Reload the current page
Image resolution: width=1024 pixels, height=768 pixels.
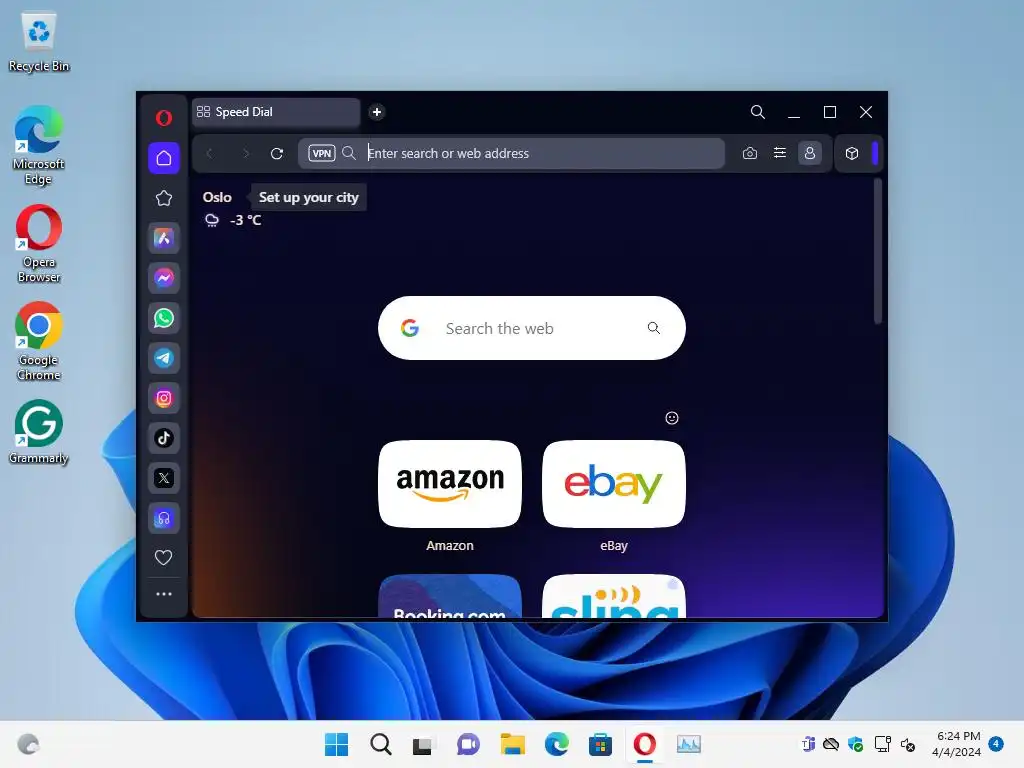pos(277,153)
